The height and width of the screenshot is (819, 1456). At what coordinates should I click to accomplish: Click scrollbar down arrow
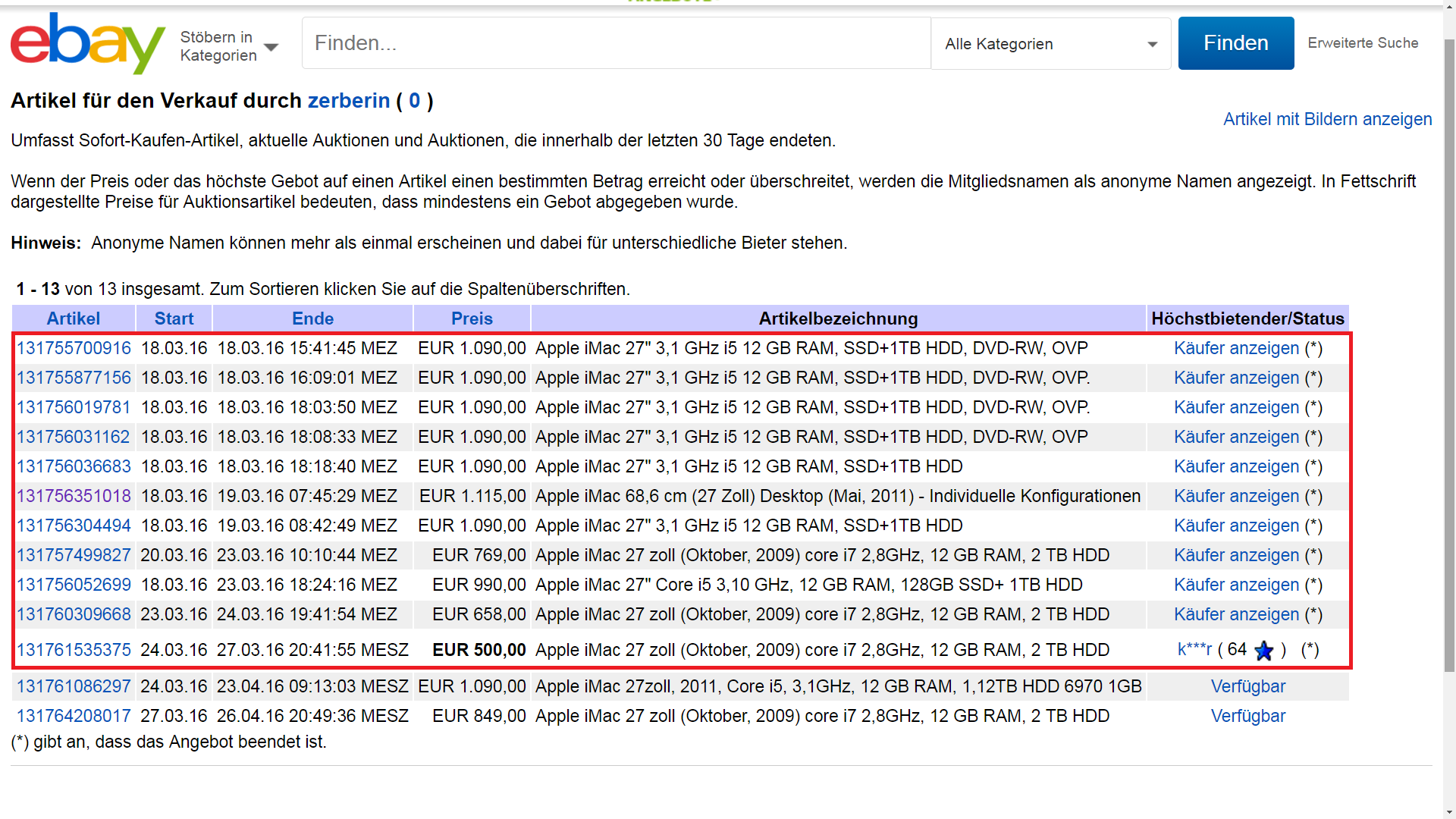pos(1449,811)
